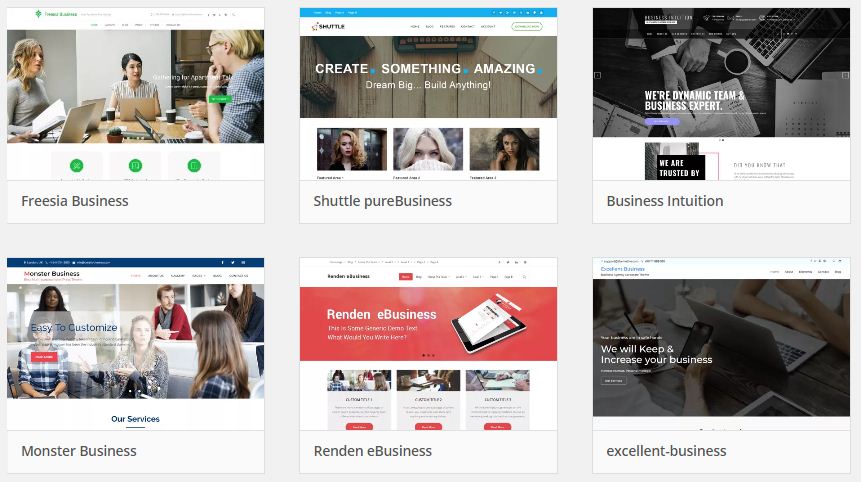Click the Freesia Business theme title
This screenshot has width=861, height=482.
point(75,201)
